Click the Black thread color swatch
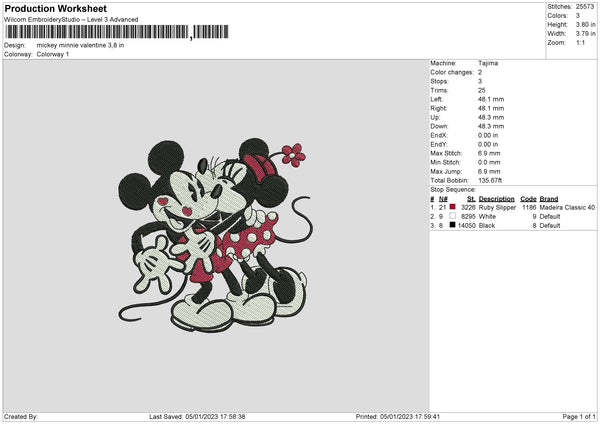Viewport: 600px width, 424px height. click(453, 225)
